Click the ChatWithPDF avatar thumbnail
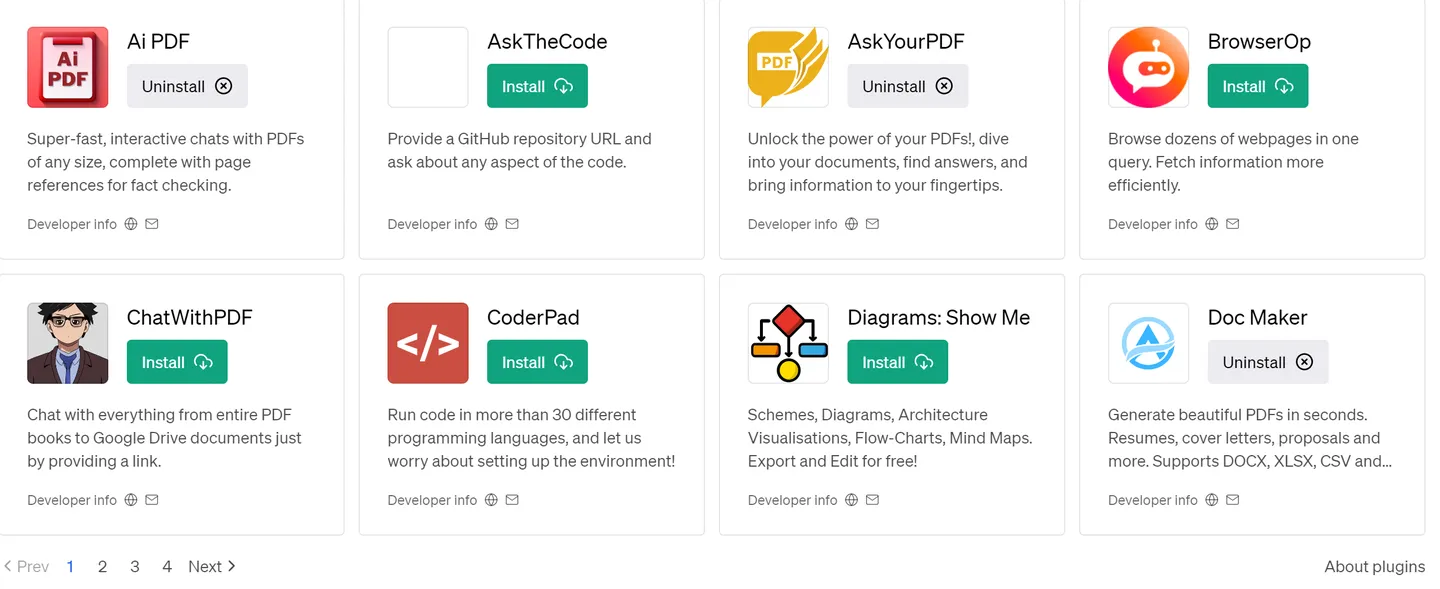The image size is (1440, 589). (x=67, y=343)
